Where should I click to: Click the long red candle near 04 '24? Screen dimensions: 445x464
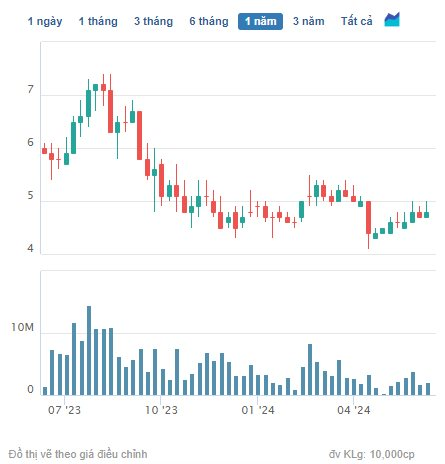point(368,217)
